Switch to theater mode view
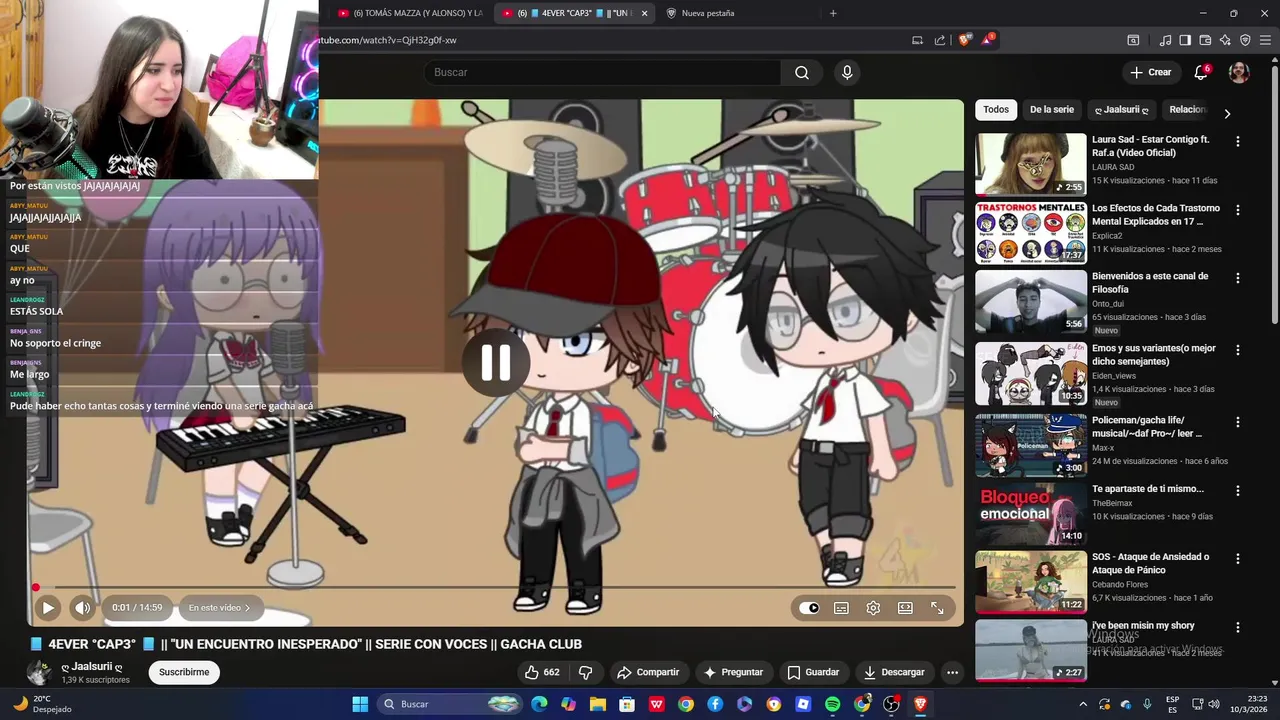 (905, 608)
